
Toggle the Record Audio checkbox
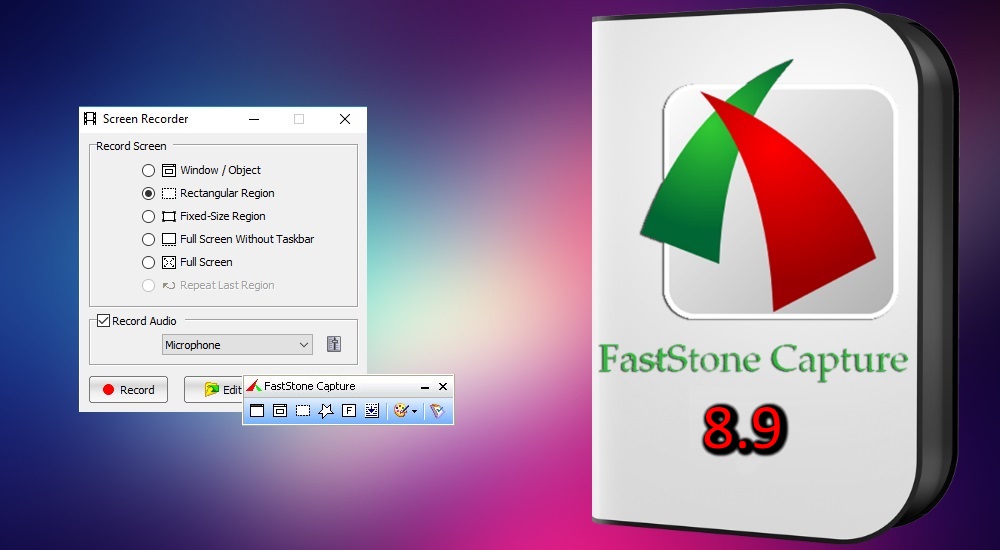tap(103, 320)
